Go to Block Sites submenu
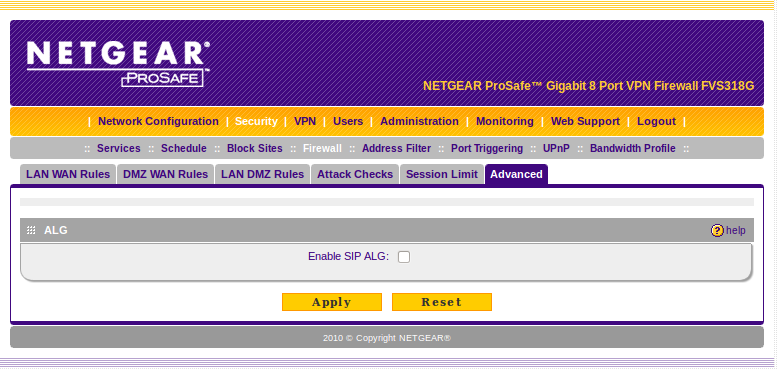Image resolution: width=777 pixels, height=369 pixels. click(x=255, y=148)
